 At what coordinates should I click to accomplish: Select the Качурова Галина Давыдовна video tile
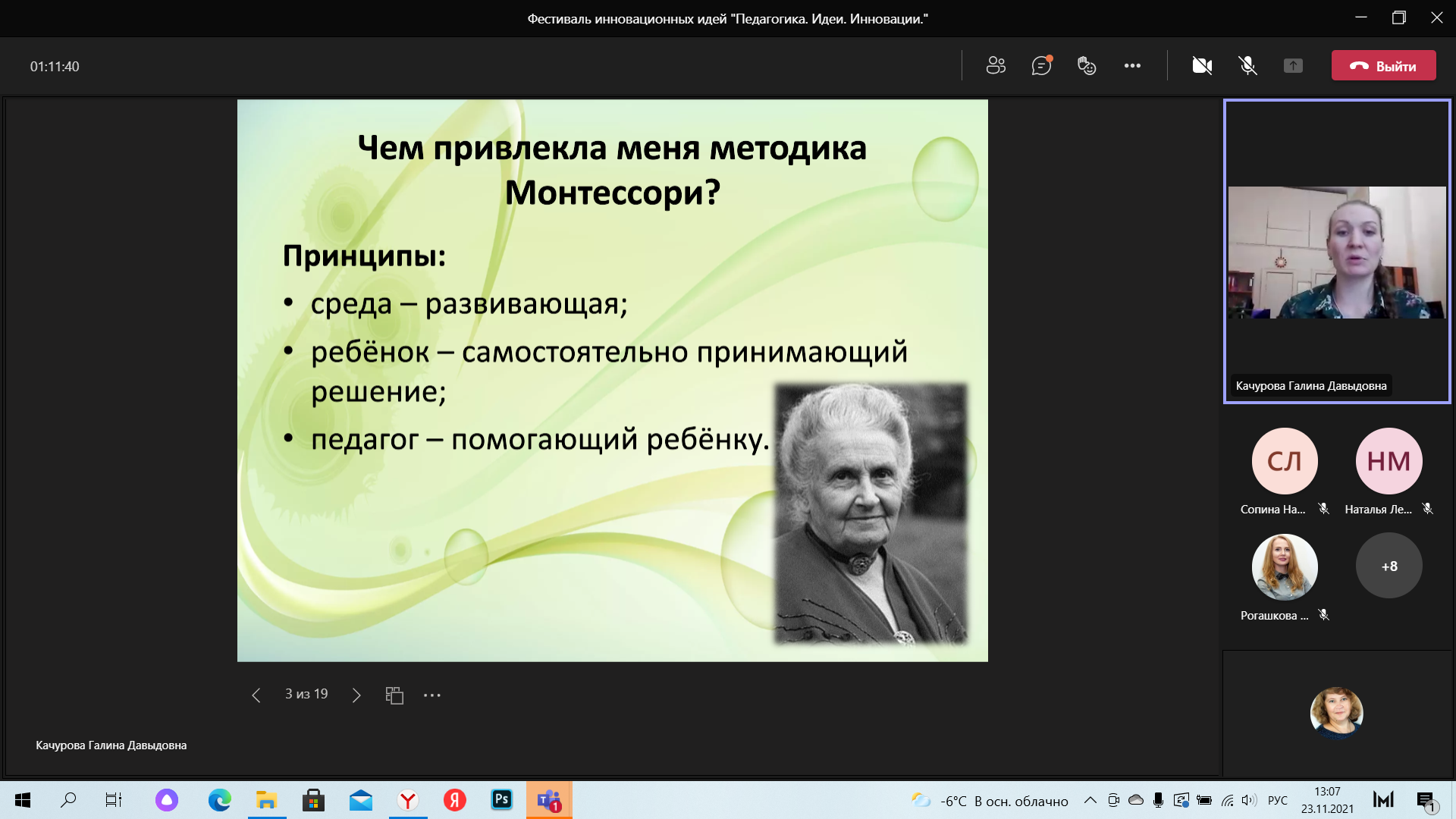click(1336, 253)
